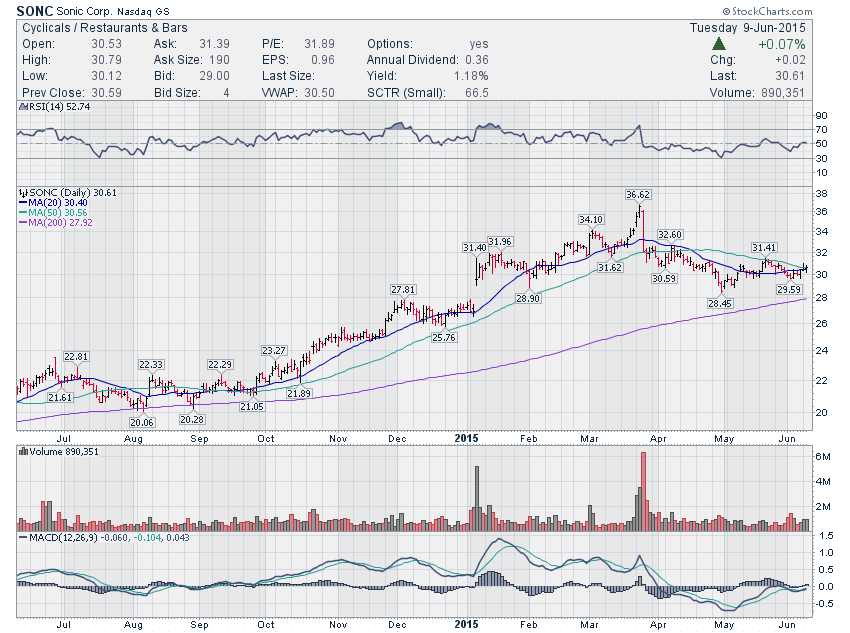
Task: Click the EPS value 0.96
Action: (323, 60)
